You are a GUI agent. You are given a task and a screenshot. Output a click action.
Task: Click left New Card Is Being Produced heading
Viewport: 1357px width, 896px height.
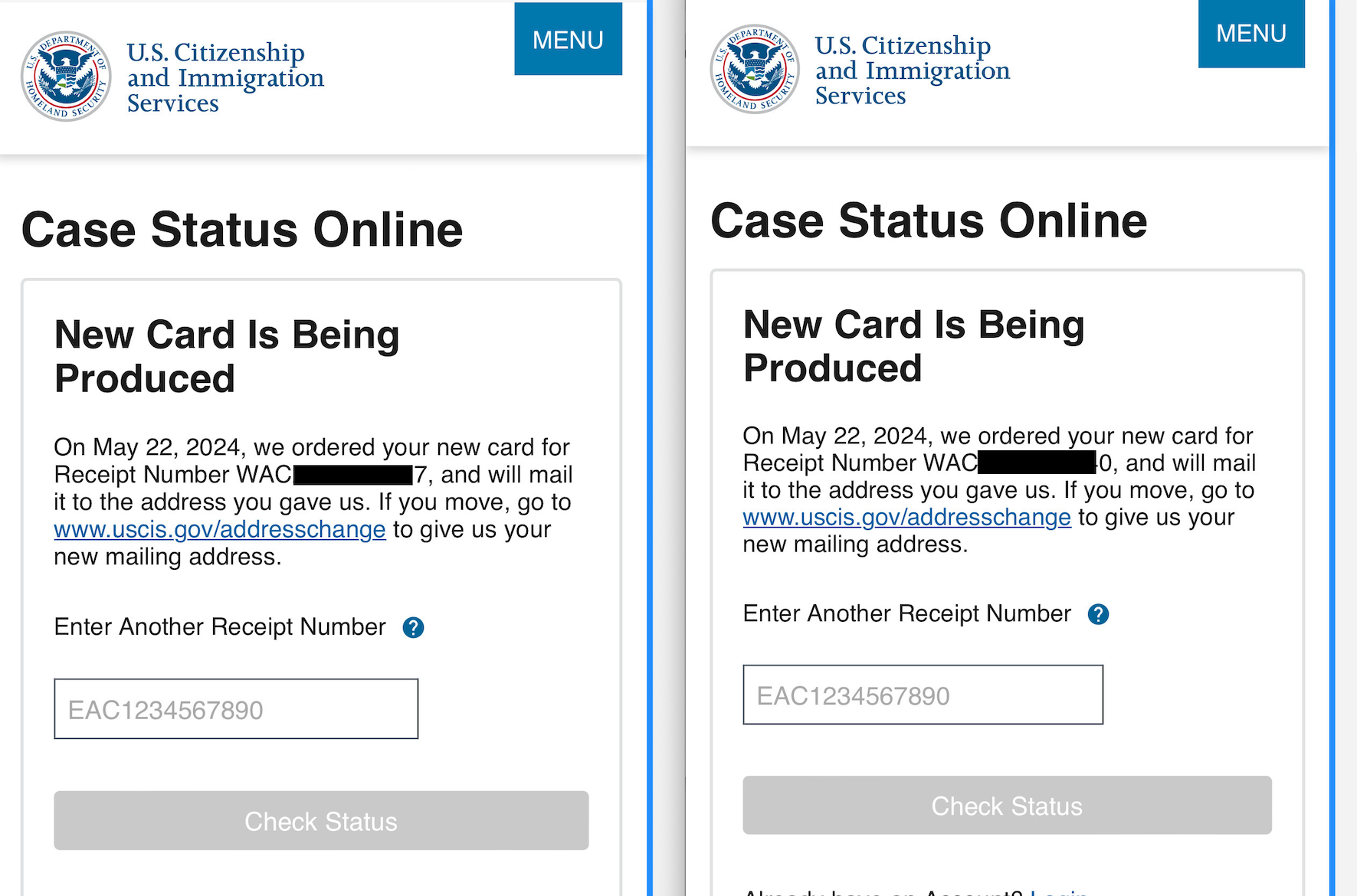pyautogui.click(x=227, y=357)
